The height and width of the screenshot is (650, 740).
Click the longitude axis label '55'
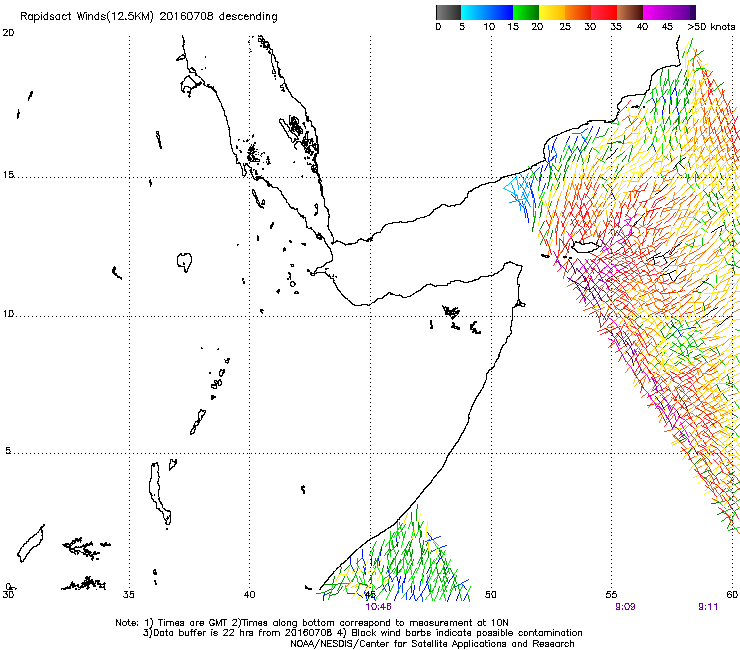[611, 594]
